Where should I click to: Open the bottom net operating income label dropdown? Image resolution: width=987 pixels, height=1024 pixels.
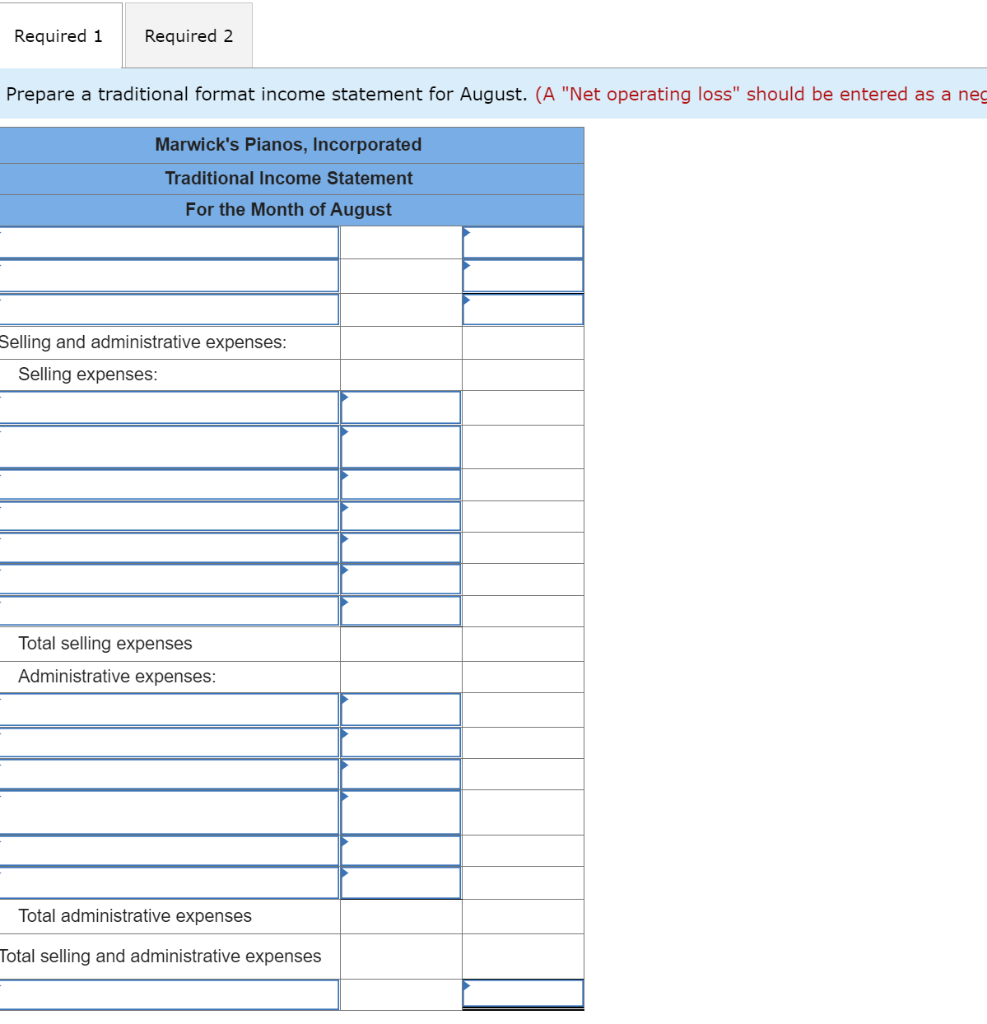pos(170,994)
